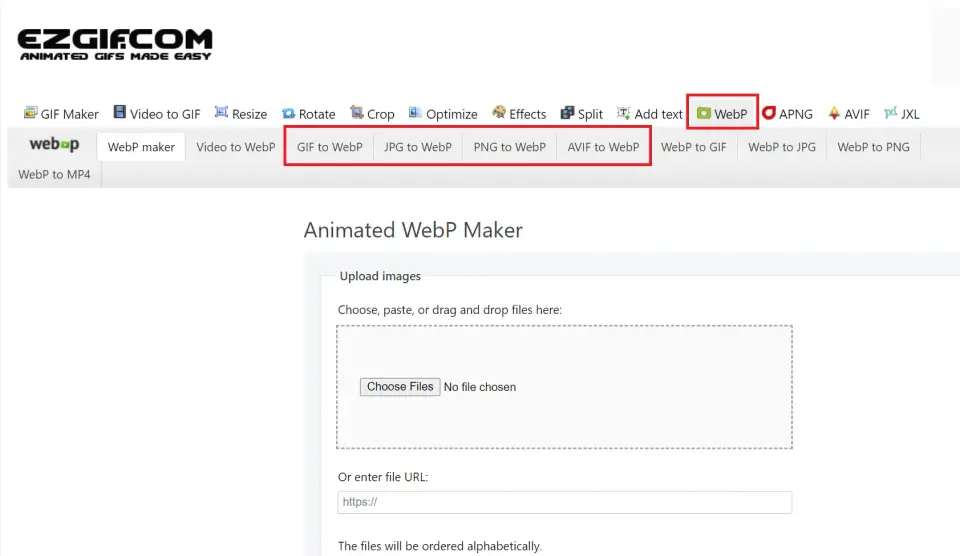This screenshot has height=556, width=960.
Task: Click the AVIF icon
Action: click(x=834, y=113)
